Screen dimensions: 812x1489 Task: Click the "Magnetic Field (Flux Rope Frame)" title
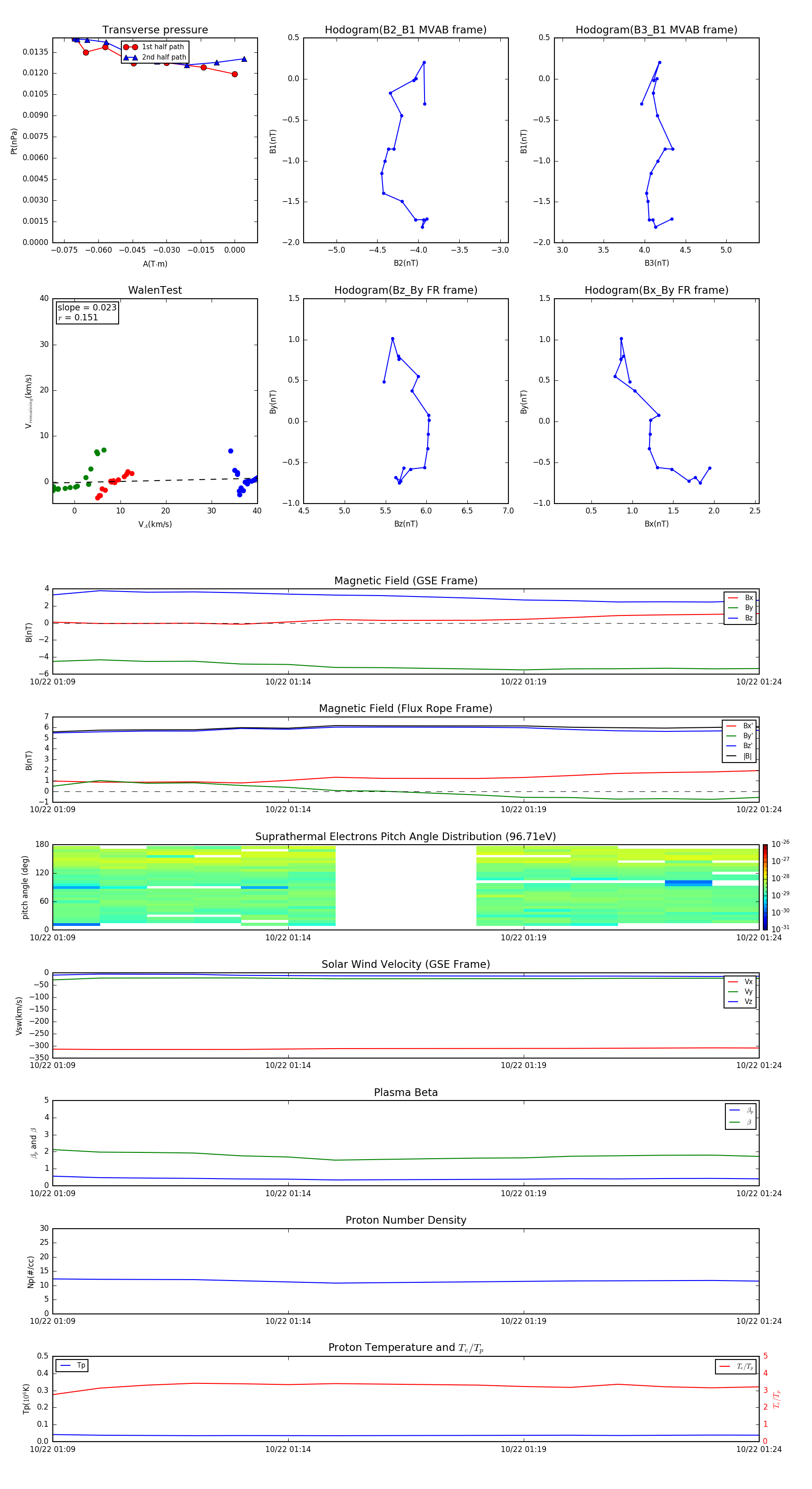(x=406, y=709)
